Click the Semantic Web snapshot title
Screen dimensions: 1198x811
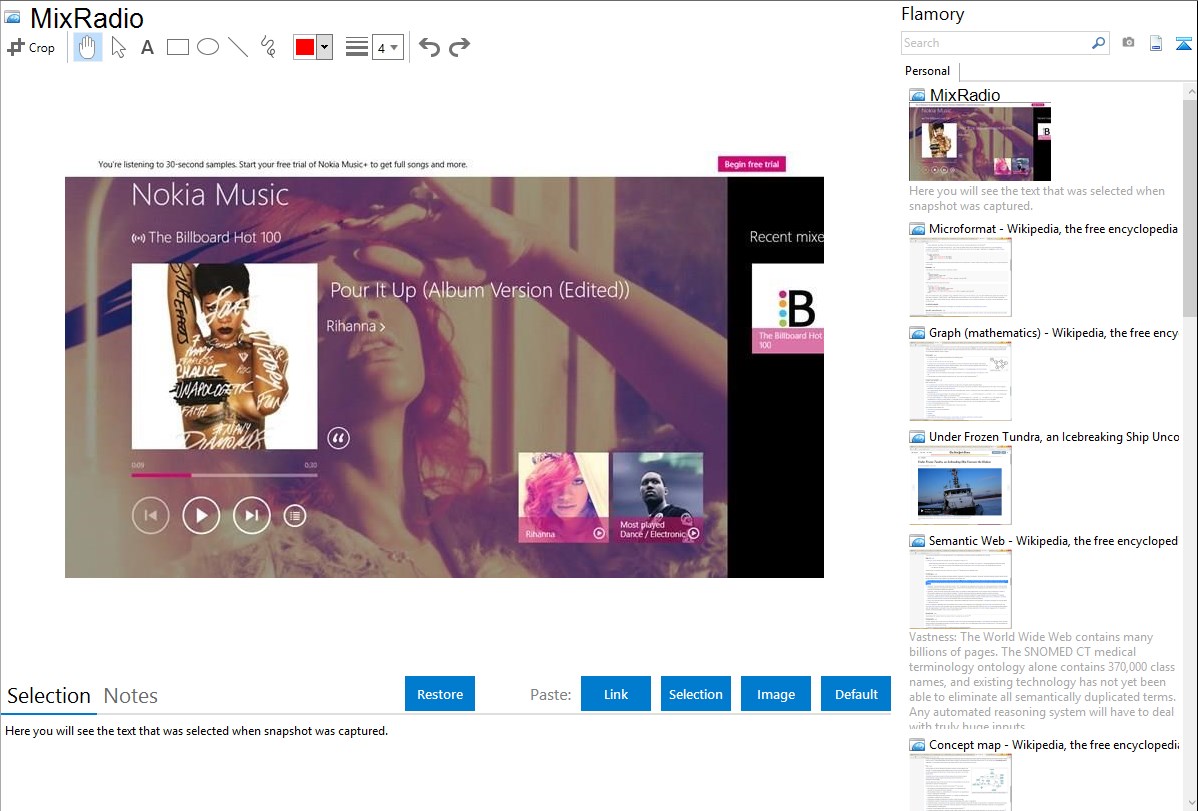pyautogui.click(x=1053, y=540)
